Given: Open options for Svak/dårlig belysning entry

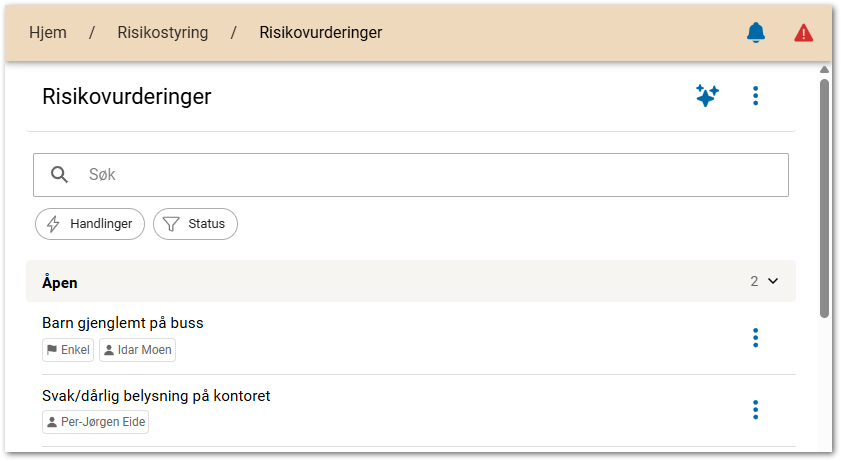Looking at the screenshot, I should click(x=755, y=410).
